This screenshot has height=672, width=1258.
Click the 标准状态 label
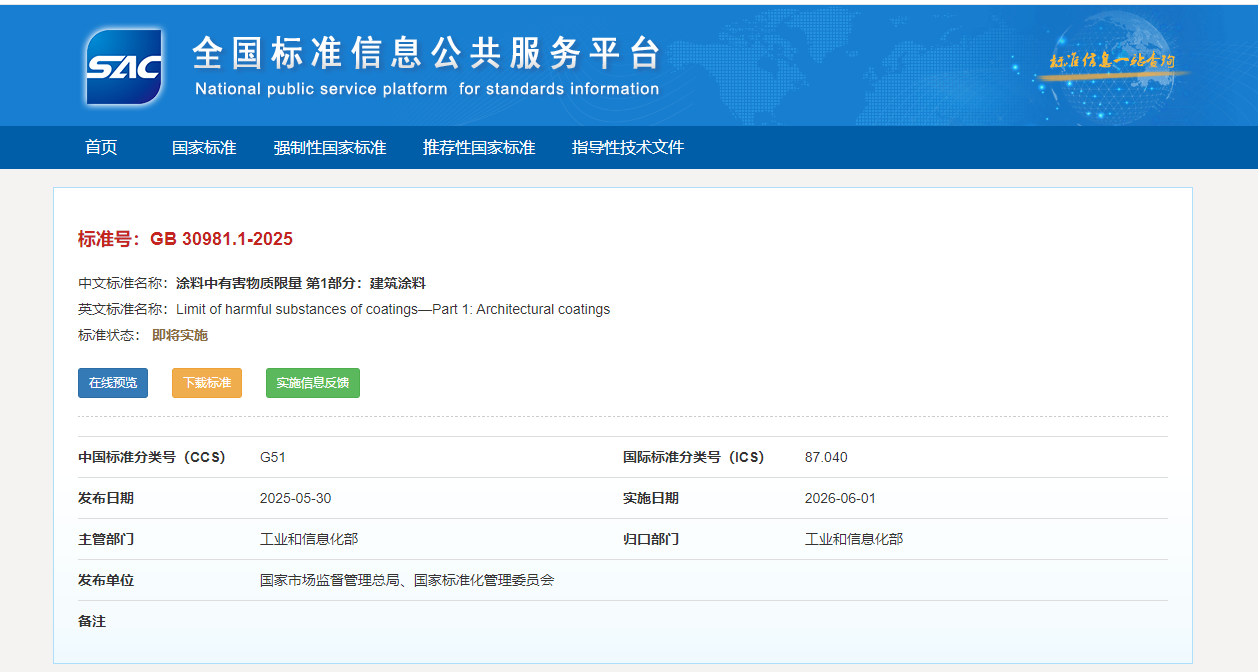pyautogui.click(x=109, y=335)
